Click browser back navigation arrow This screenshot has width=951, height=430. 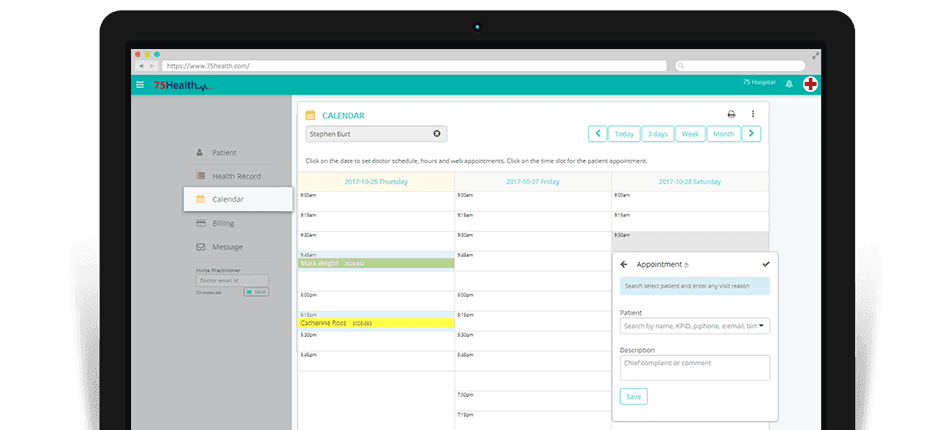[x=141, y=66]
